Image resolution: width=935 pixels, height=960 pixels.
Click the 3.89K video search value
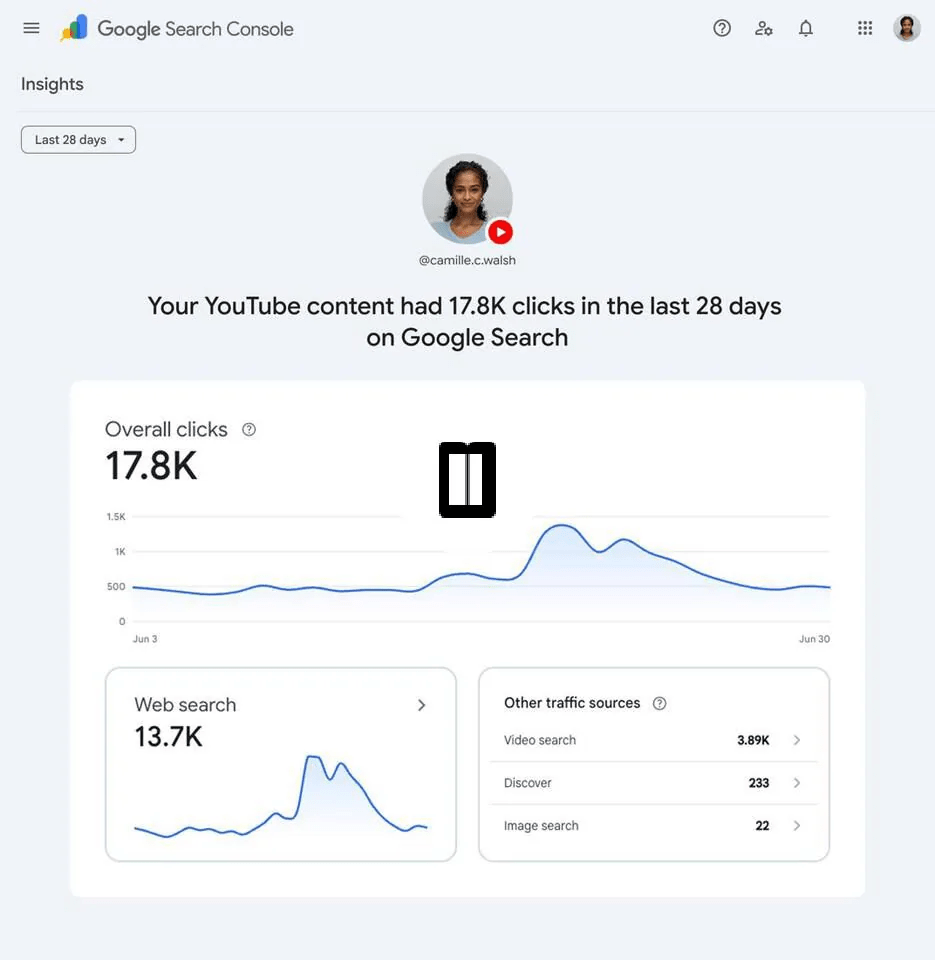[753, 740]
